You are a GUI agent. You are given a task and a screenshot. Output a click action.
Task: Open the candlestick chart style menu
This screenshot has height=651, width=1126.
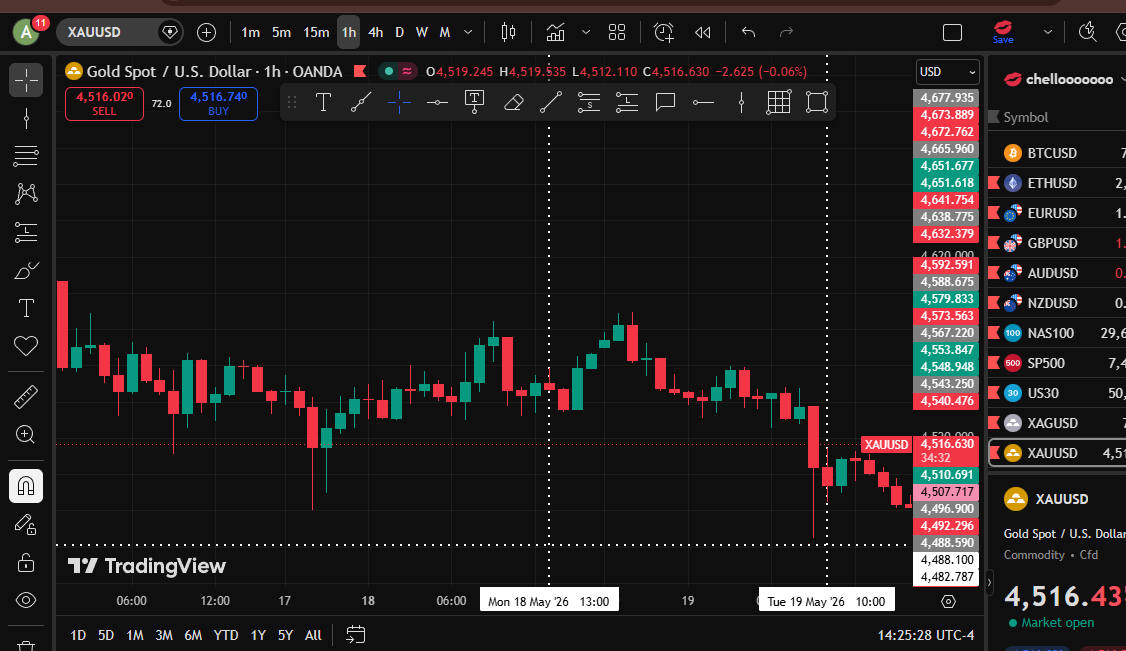pos(508,32)
